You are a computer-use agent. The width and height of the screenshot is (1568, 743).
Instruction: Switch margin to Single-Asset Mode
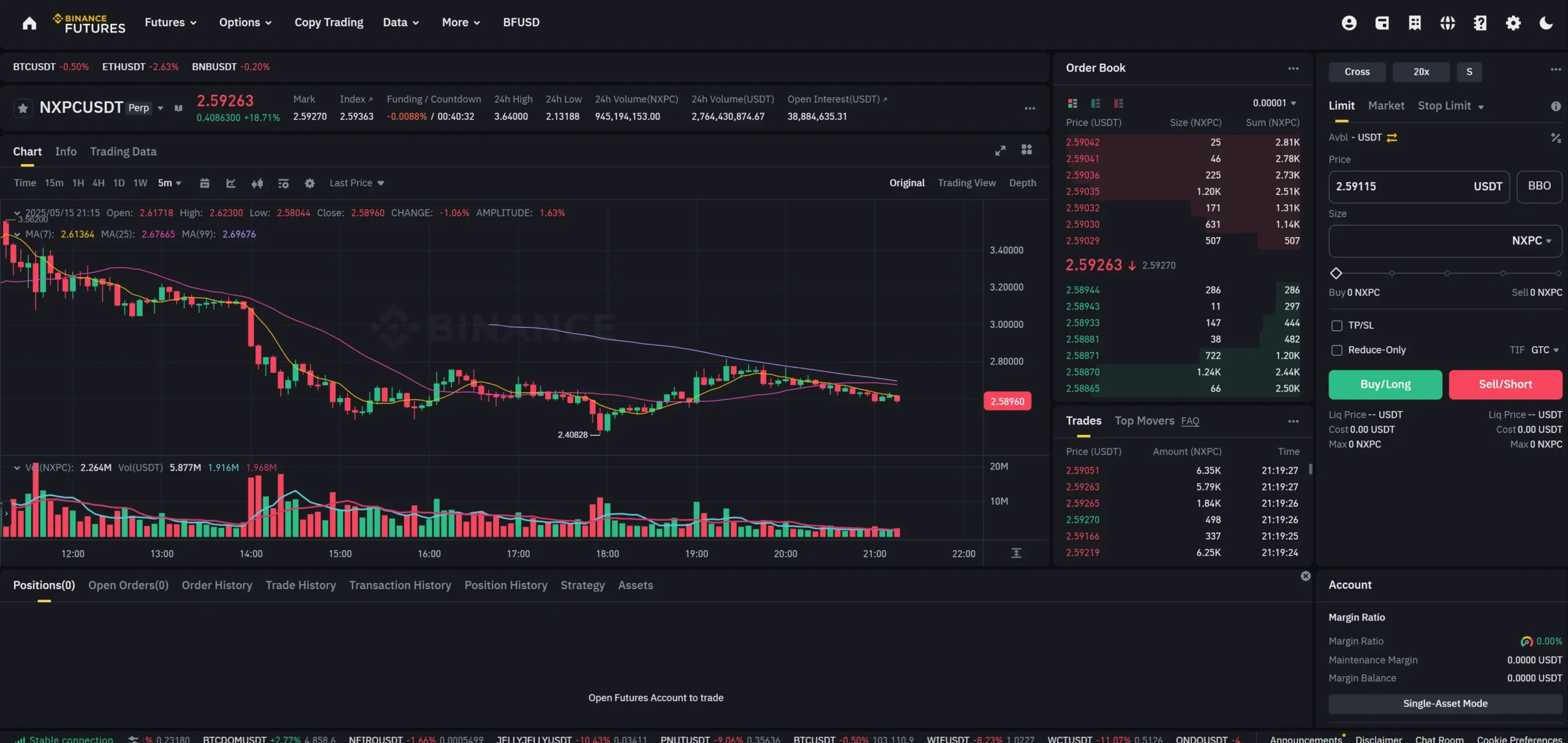pos(1444,703)
